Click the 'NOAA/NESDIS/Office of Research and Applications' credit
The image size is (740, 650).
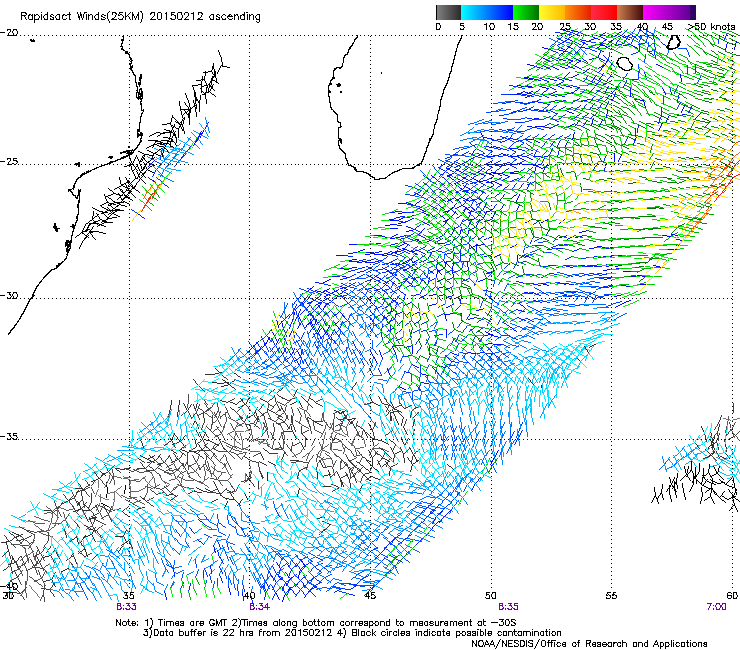click(589, 644)
